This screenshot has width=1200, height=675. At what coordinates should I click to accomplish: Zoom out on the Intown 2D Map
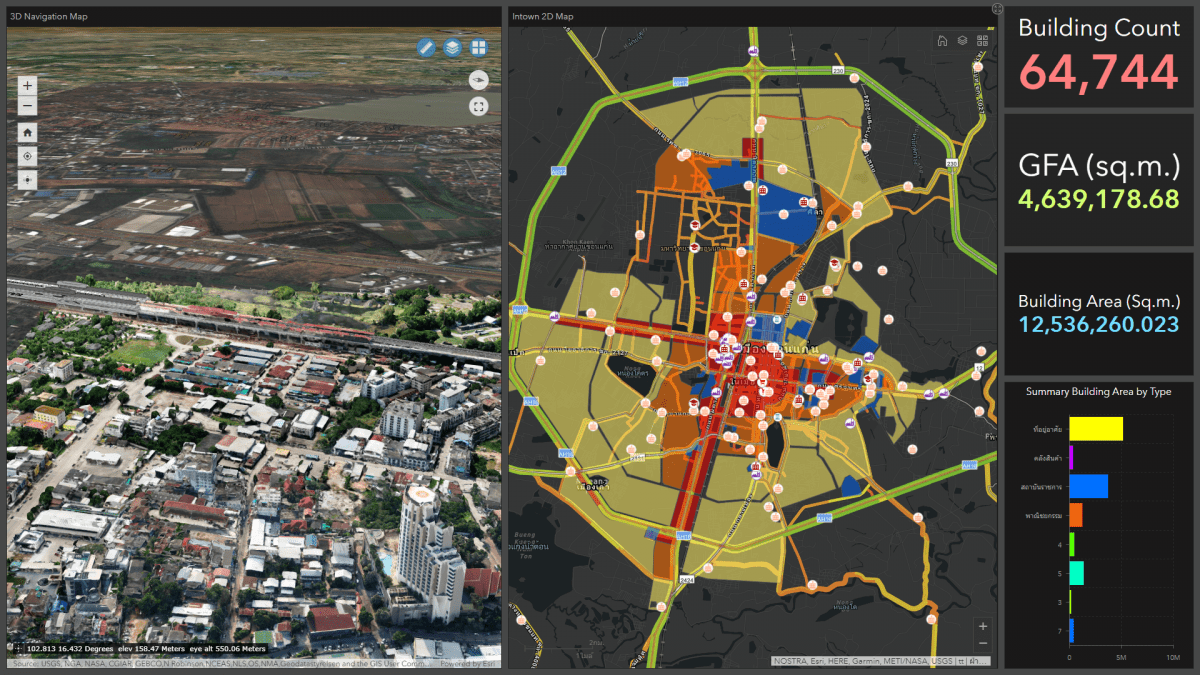pyautogui.click(x=983, y=643)
